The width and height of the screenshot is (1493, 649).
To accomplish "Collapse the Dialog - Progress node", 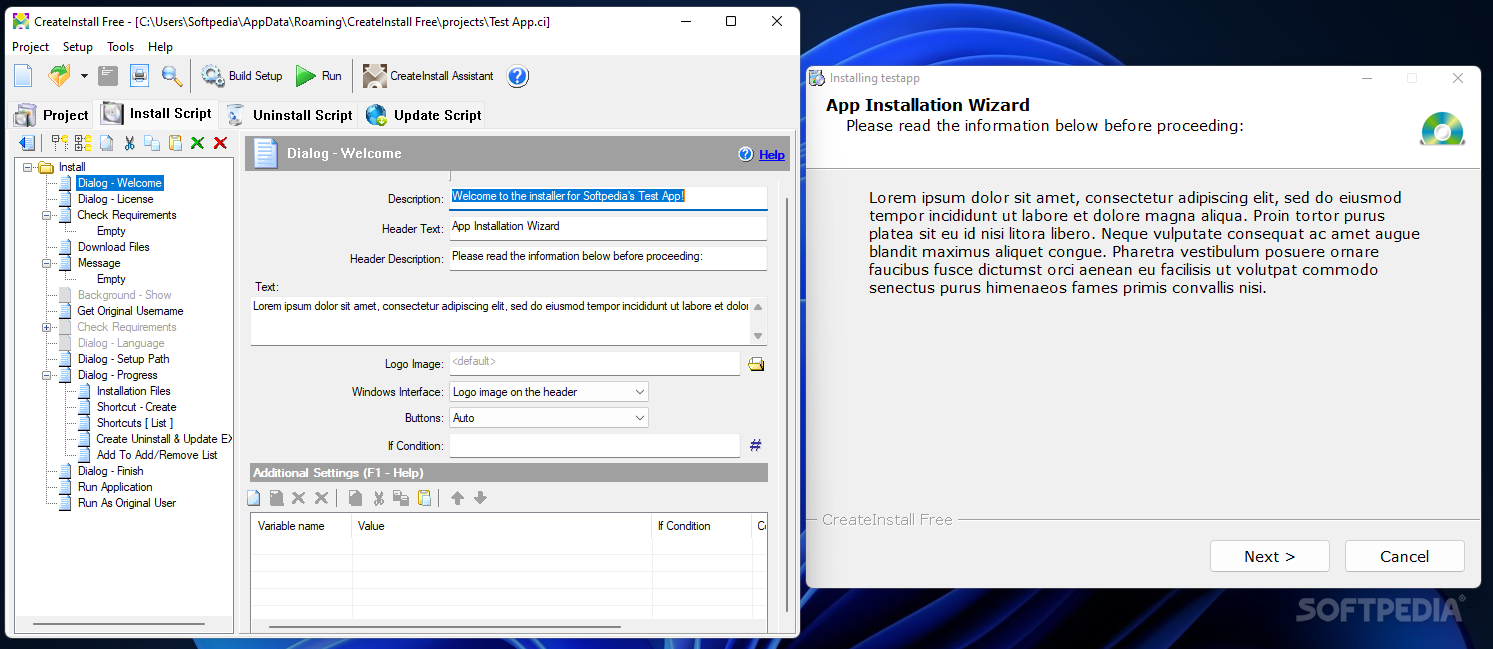I will pyautogui.click(x=46, y=375).
